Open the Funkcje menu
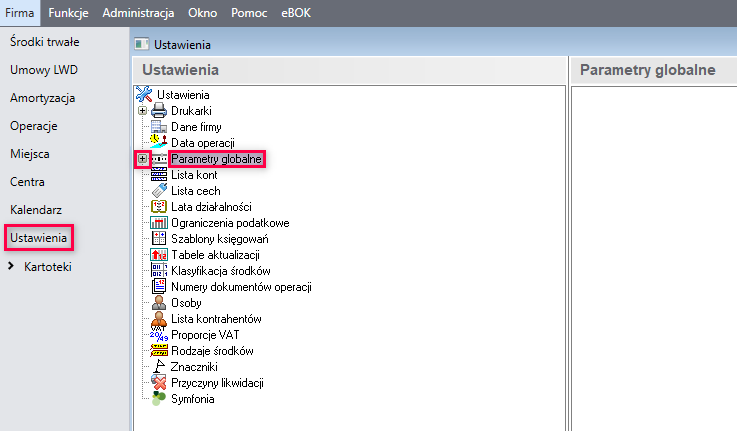 (68, 13)
